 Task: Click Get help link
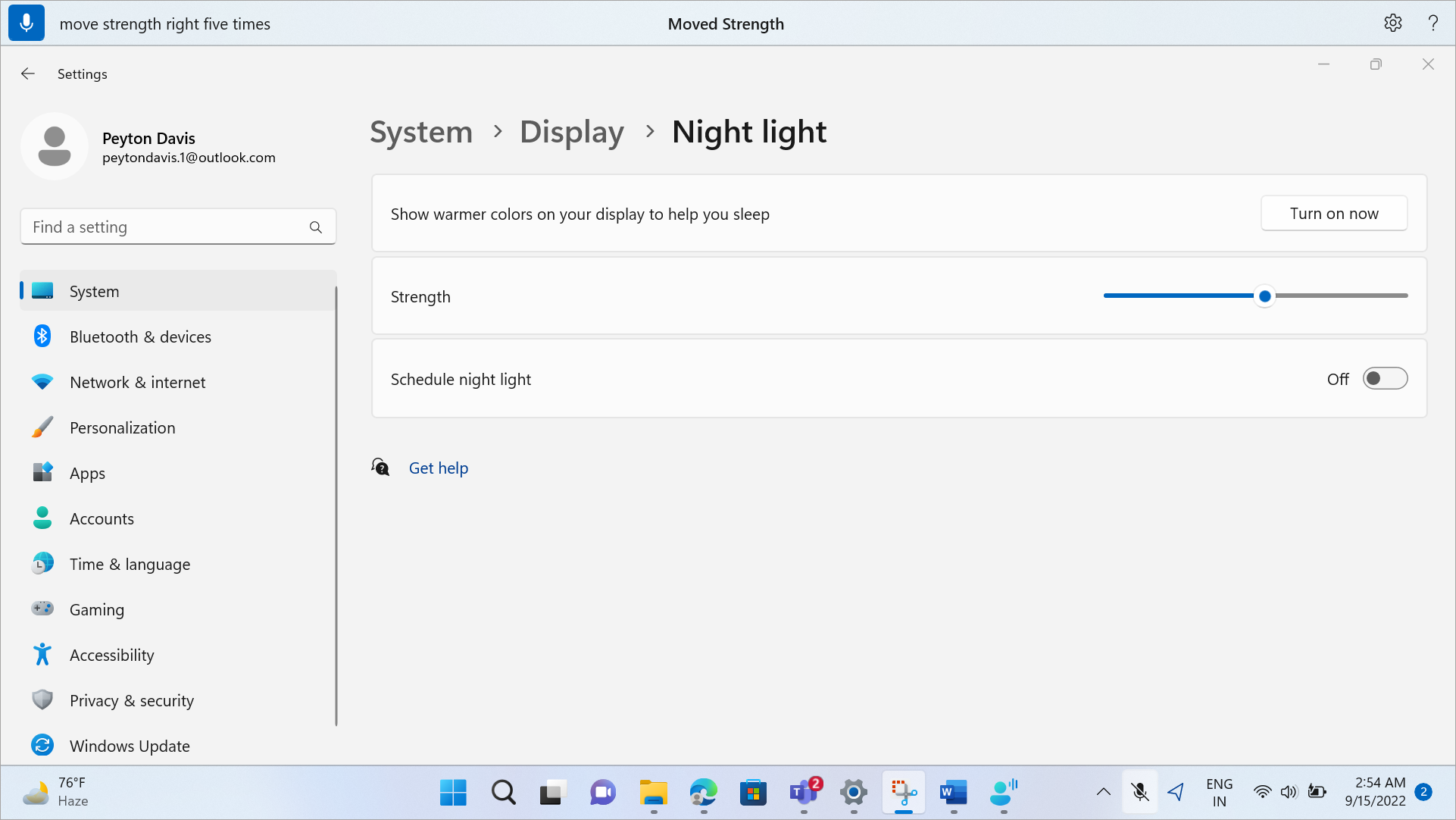pyautogui.click(x=439, y=467)
